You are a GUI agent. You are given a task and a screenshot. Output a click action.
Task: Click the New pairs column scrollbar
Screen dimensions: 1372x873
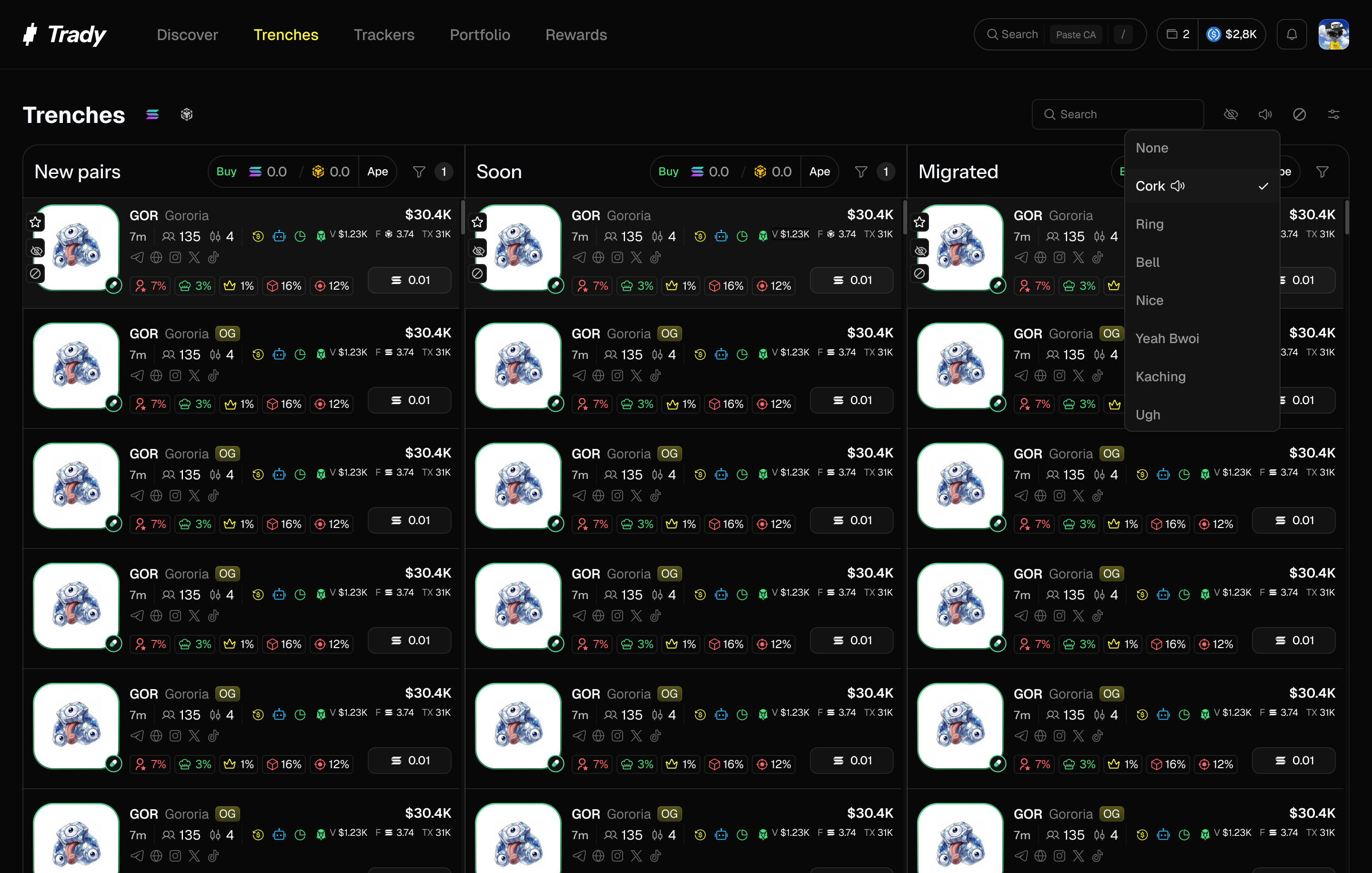coord(462,217)
